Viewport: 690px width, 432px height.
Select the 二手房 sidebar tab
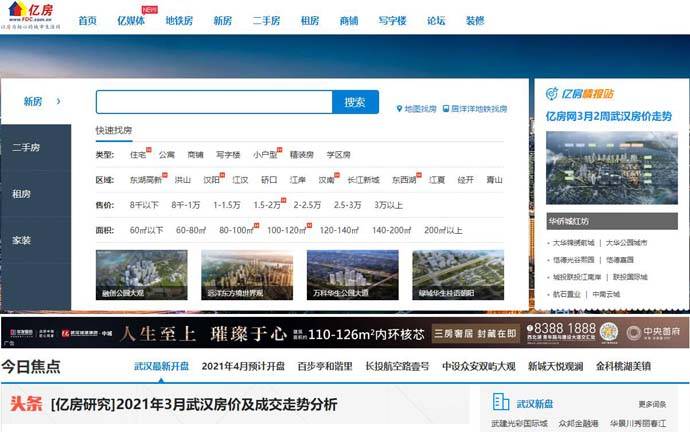36,147
